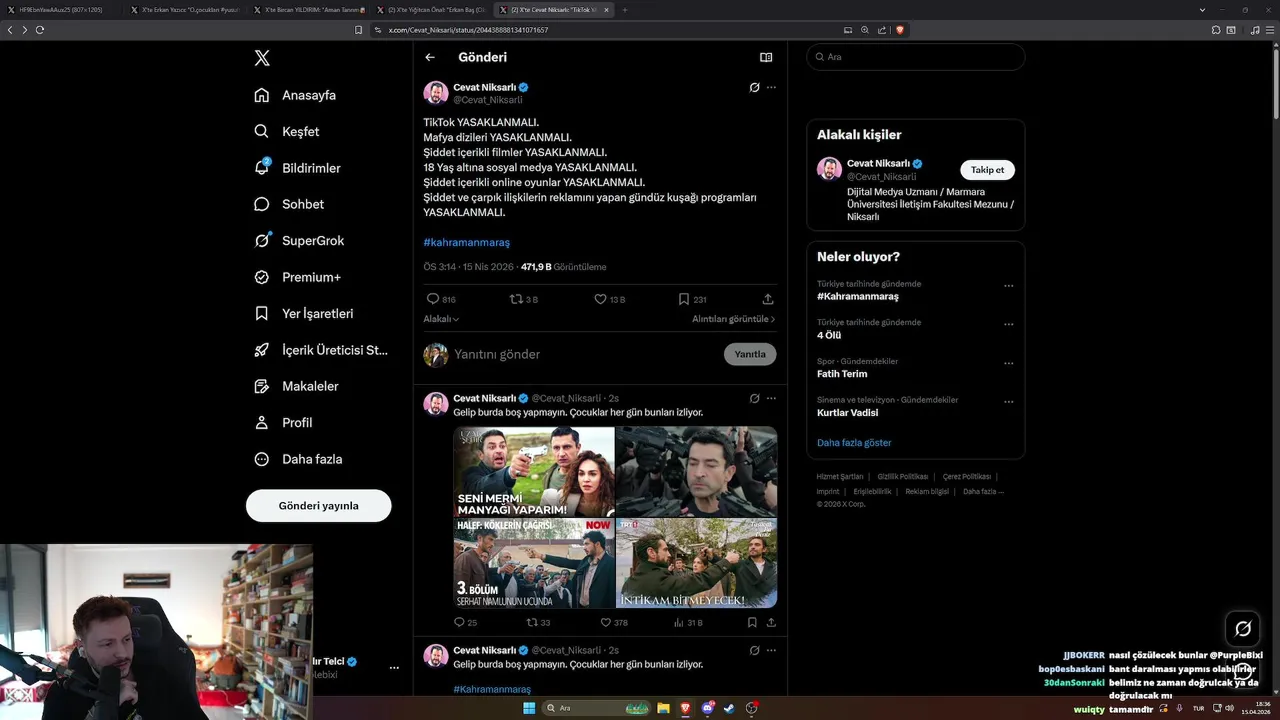Viewport: 1280px width, 720px height.
Task: Open Cevat Niksarlı profile in Alakalı kişiler
Action: (x=878, y=163)
